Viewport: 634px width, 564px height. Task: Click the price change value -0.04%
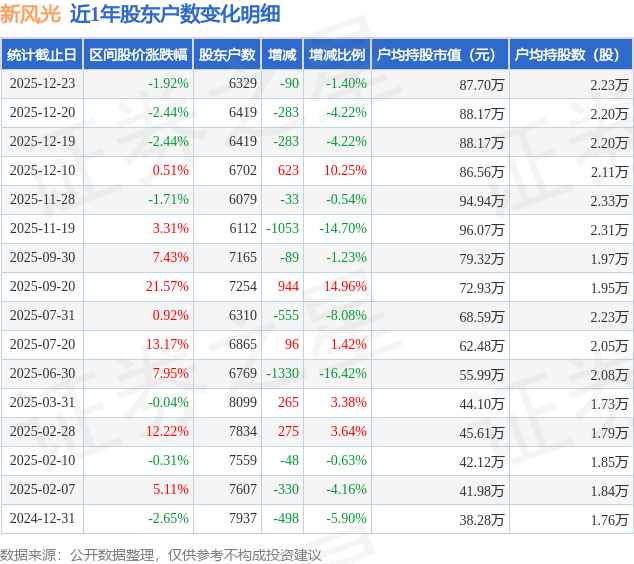(x=168, y=403)
